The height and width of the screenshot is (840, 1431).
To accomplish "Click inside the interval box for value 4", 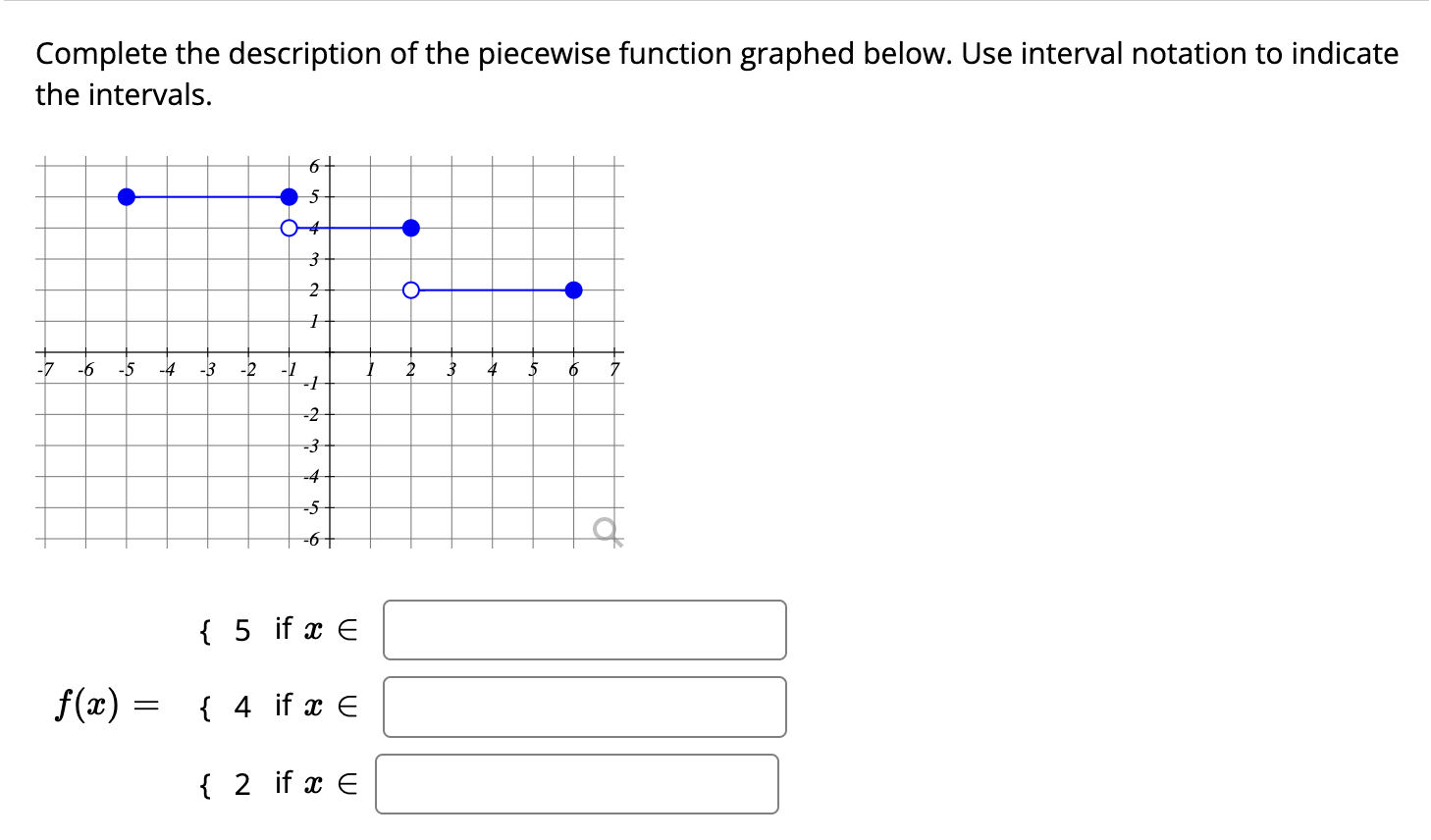I will (585, 706).
